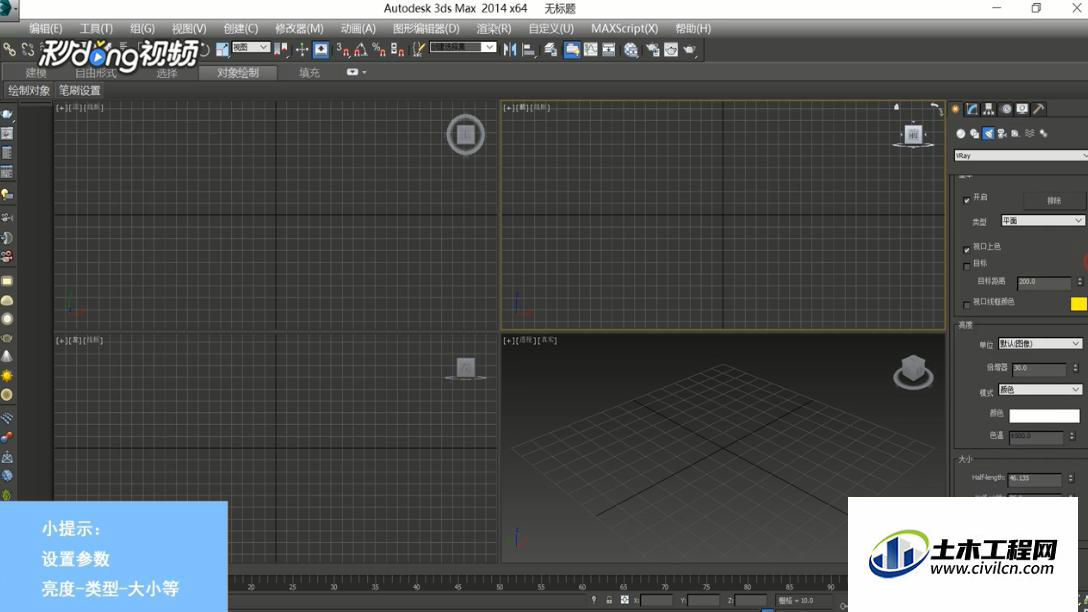
Task: Click the Select and Link chain icon
Action: (9, 49)
